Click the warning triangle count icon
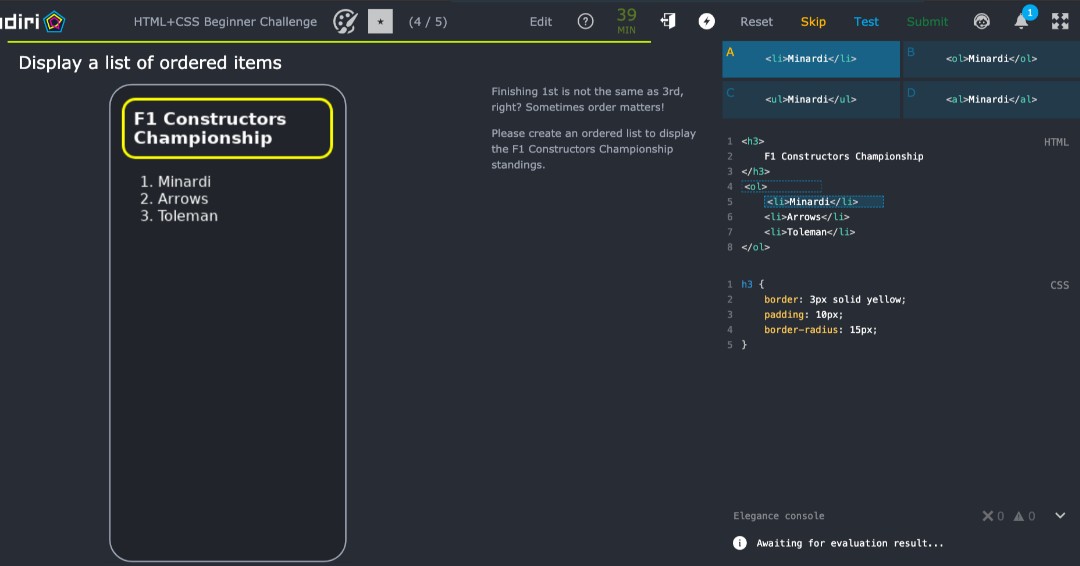The height and width of the screenshot is (566, 1080). click(1019, 516)
